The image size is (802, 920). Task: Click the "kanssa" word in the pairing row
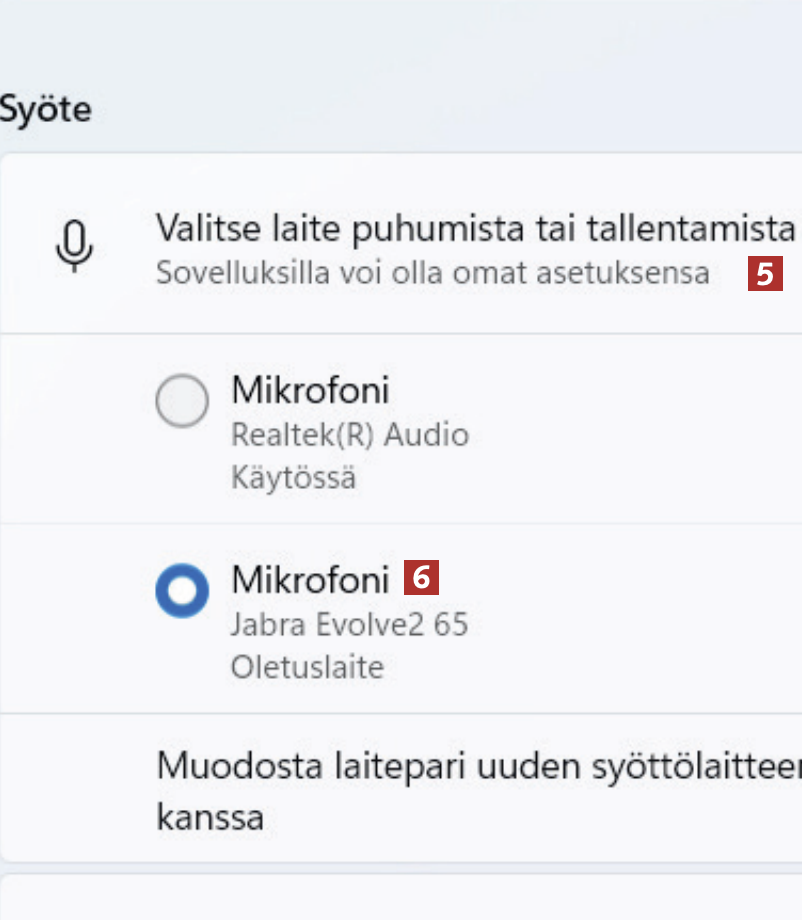210,817
